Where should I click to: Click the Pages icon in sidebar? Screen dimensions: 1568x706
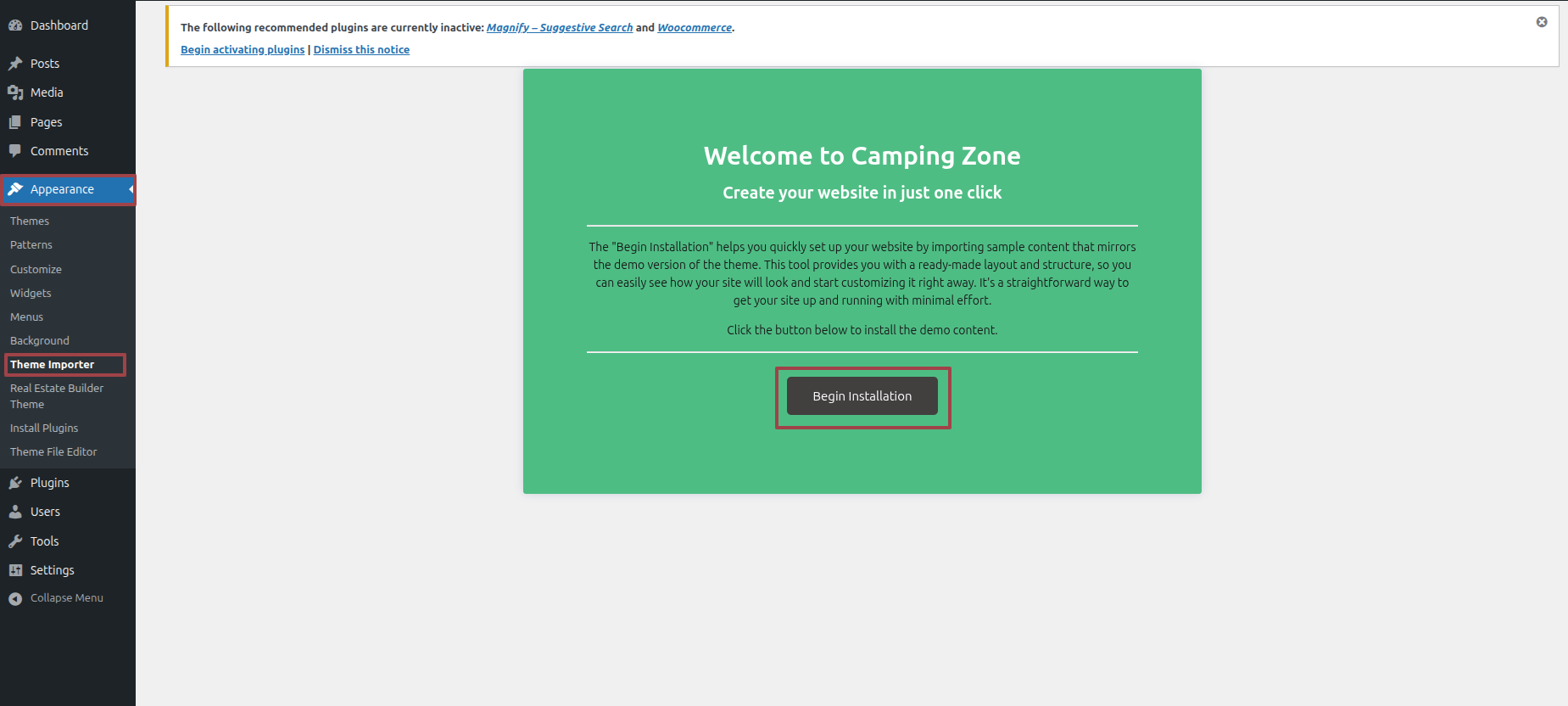click(15, 122)
